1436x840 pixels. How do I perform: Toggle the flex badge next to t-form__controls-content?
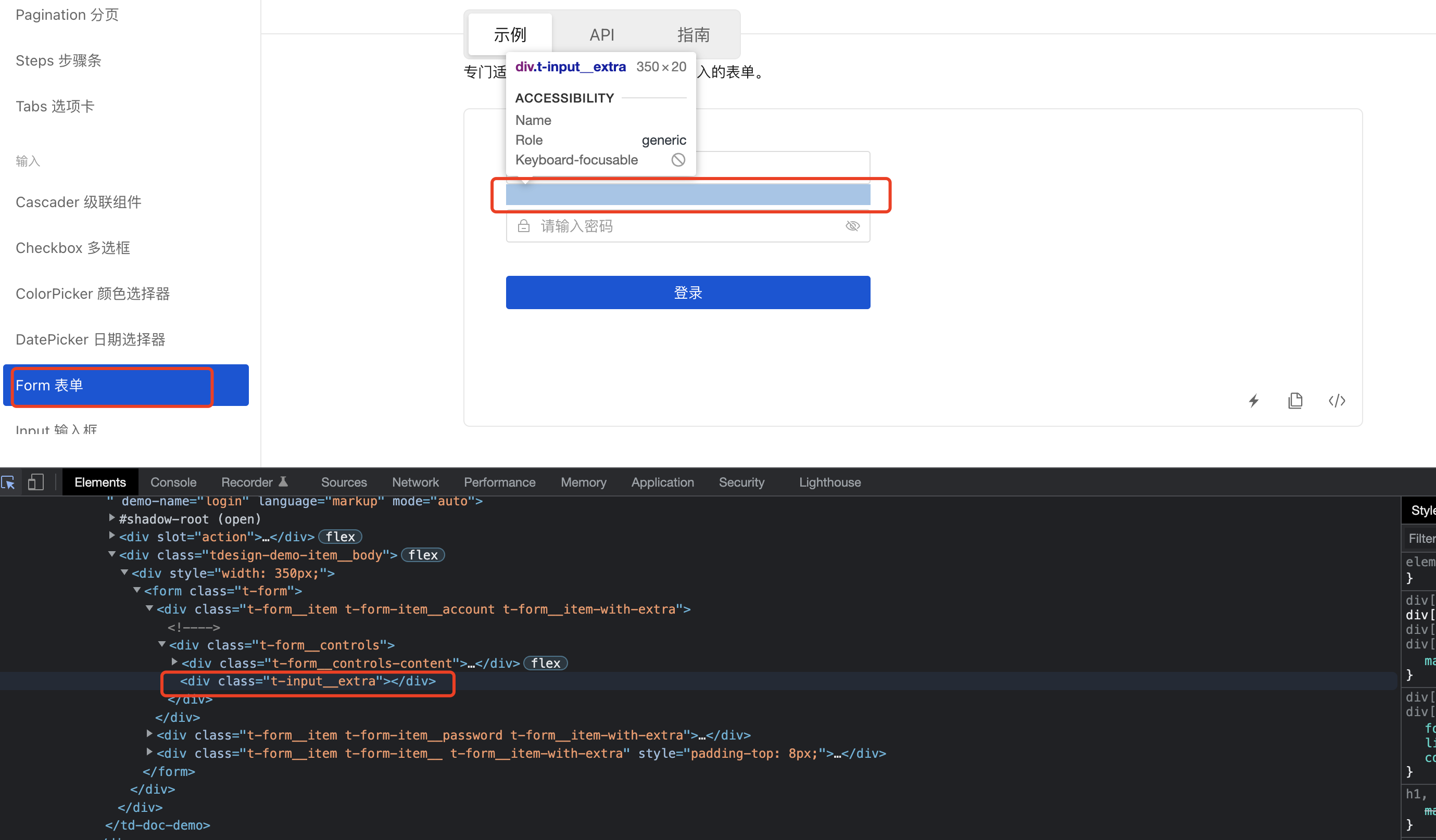(545, 663)
